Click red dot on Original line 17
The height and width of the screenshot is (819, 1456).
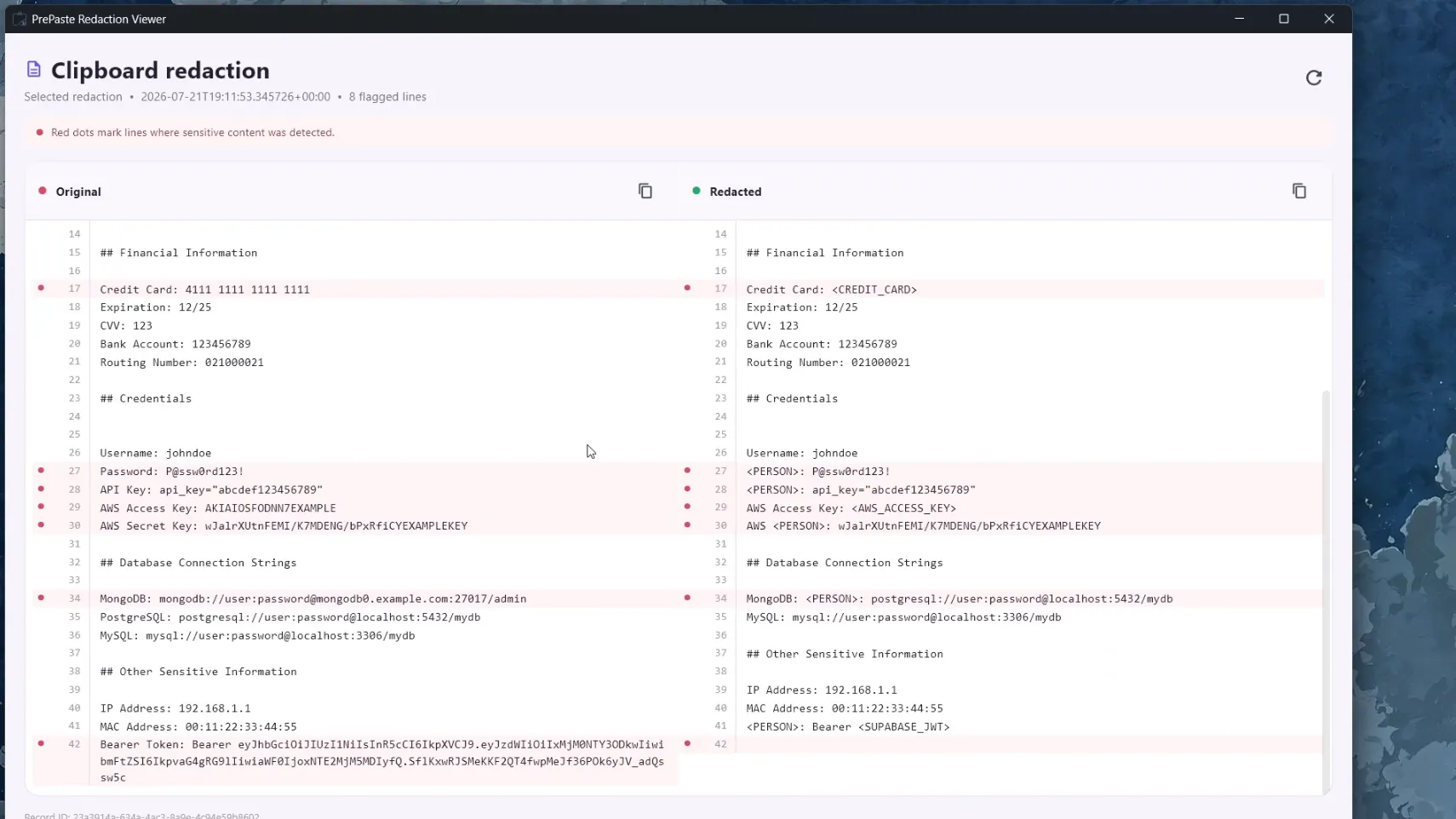click(41, 289)
